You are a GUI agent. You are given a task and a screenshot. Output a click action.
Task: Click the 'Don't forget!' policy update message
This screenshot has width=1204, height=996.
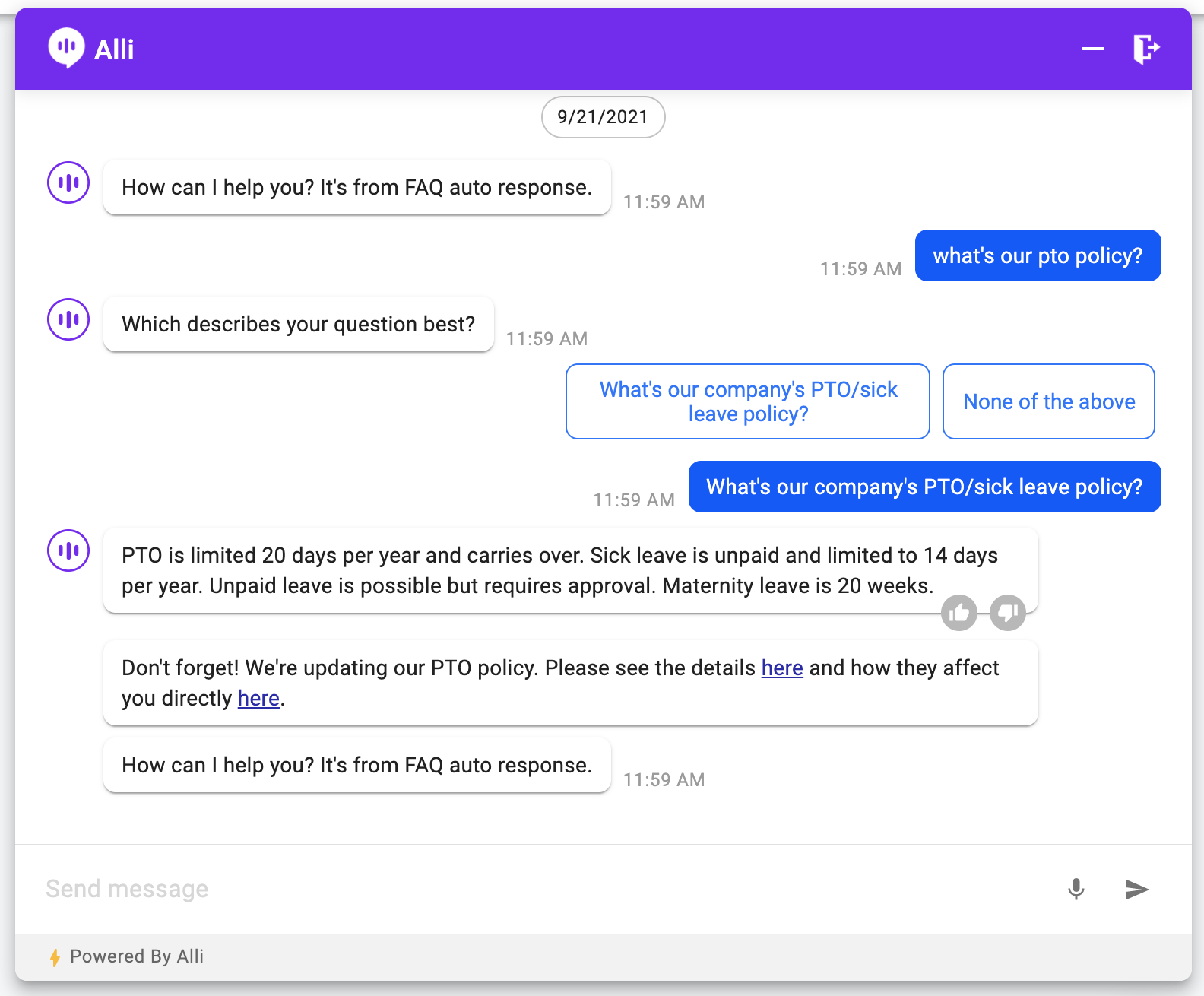tap(570, 683)
